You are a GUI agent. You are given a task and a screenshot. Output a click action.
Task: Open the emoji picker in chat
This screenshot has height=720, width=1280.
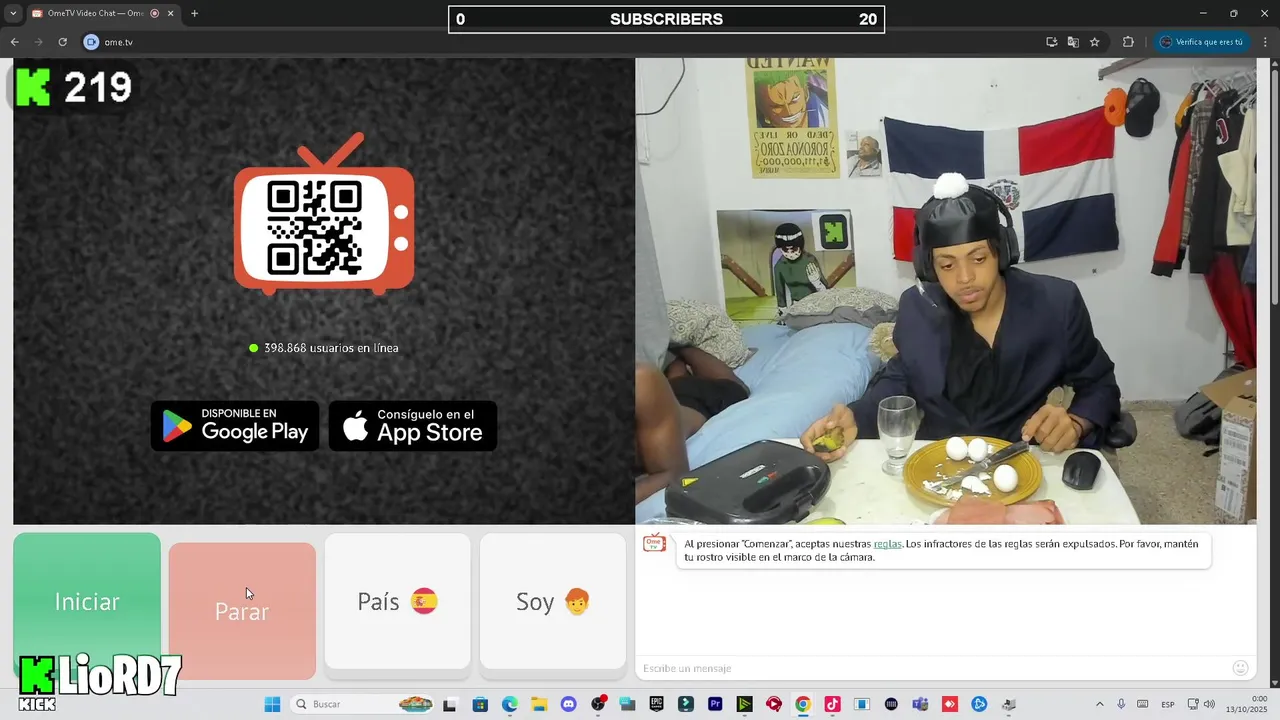pyautogui.click(x=1240, y=668)
